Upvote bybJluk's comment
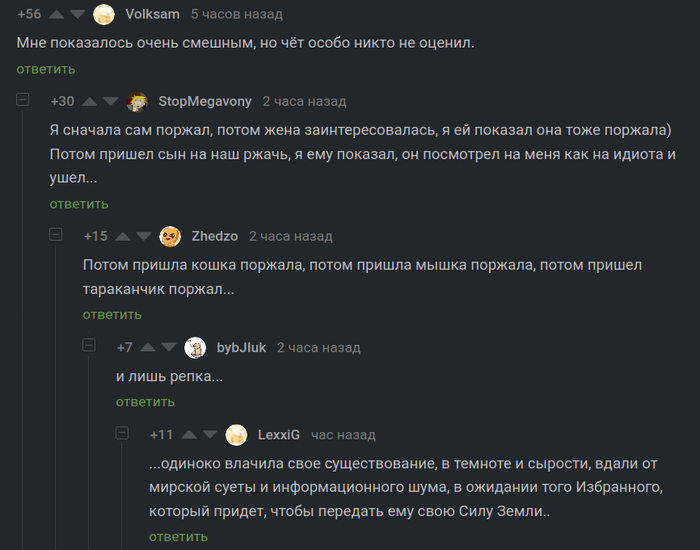This screenshot has height=550, width=700. (x=148, y=347)
